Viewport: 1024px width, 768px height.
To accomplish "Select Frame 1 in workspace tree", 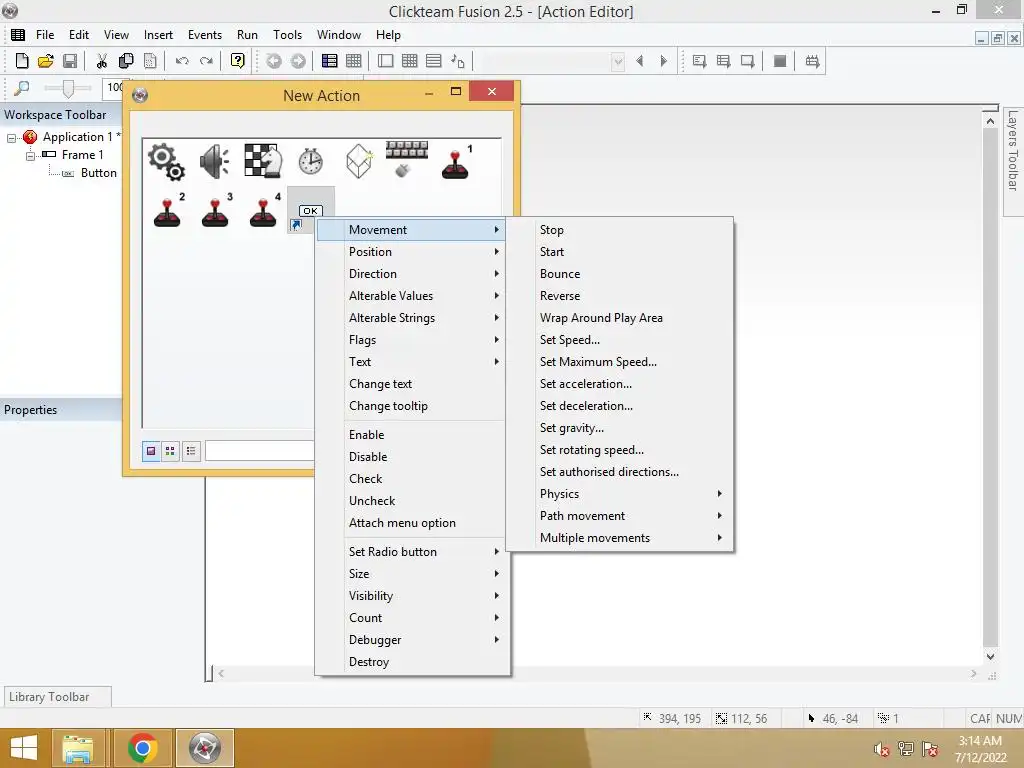I will click(x=82, y=155).
